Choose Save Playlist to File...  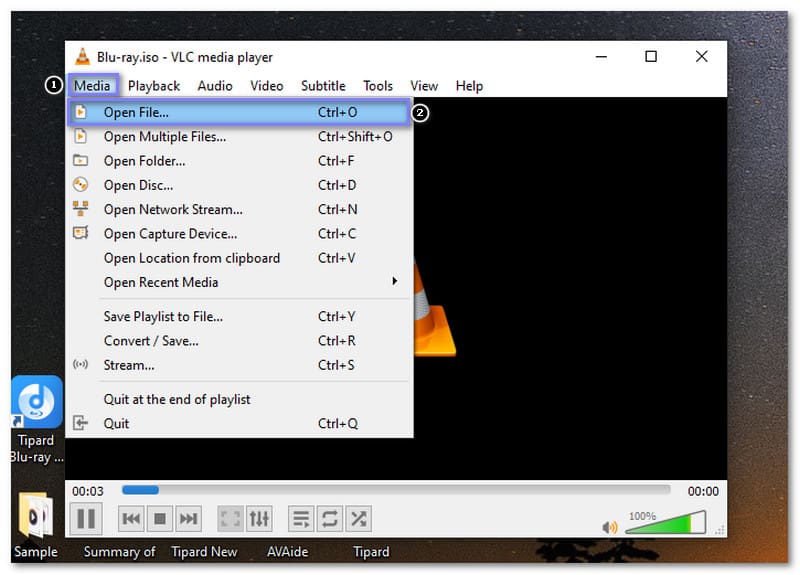pos(239,316)
